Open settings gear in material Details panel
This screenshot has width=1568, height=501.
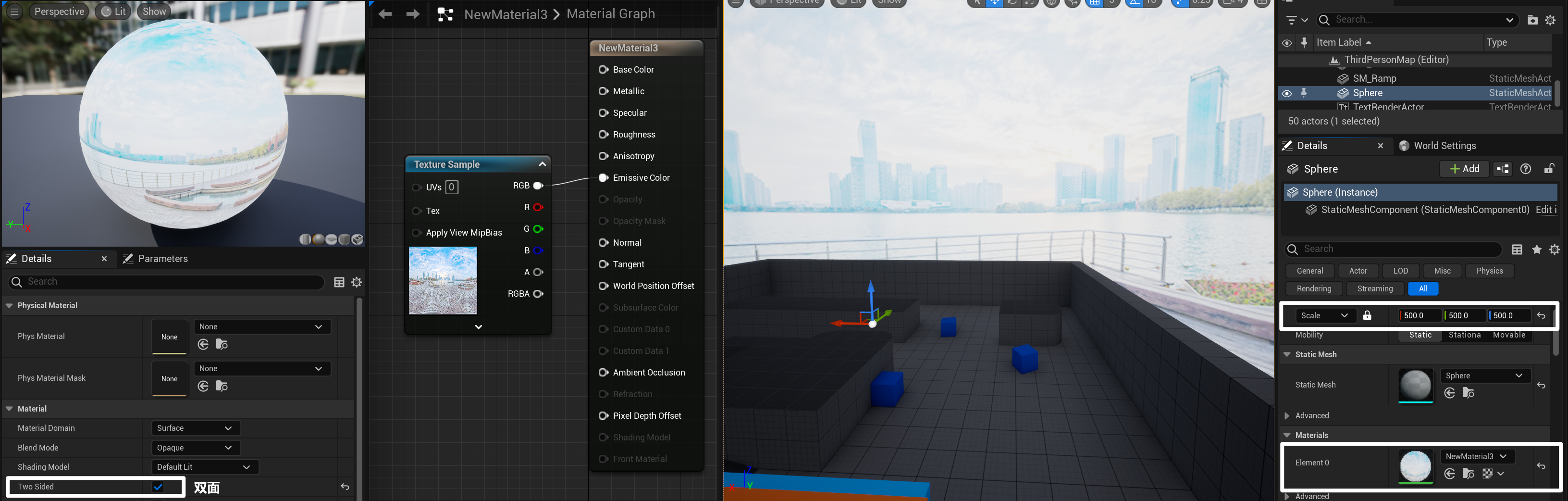click(357, 282)
